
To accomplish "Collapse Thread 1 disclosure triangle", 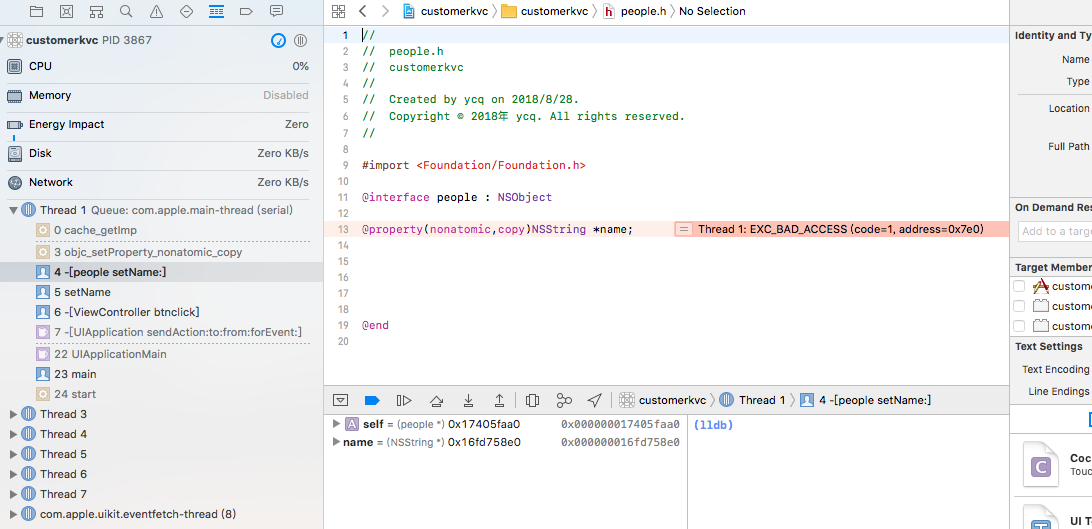I will coord(13,210).
